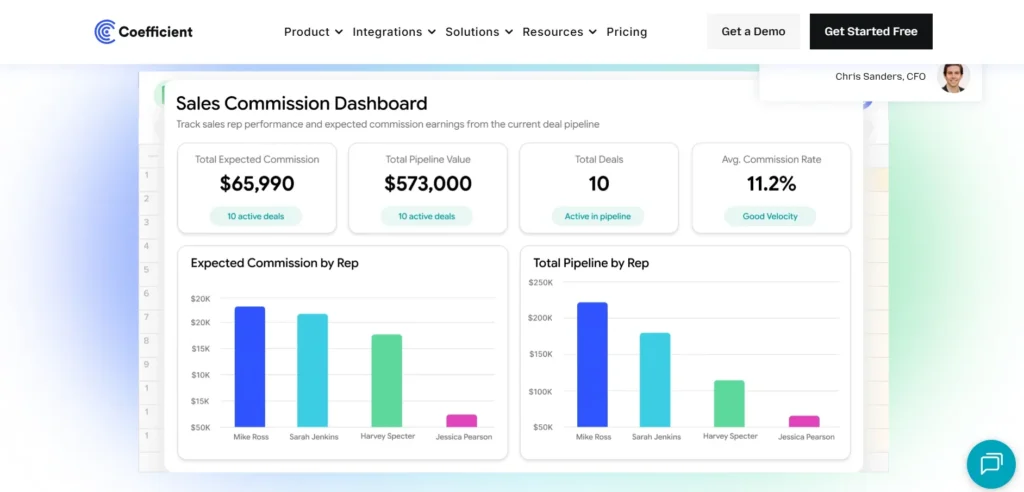Click Avg. Commission Rate card label
The image size is (1024, 492).
[x=771, y=159]
